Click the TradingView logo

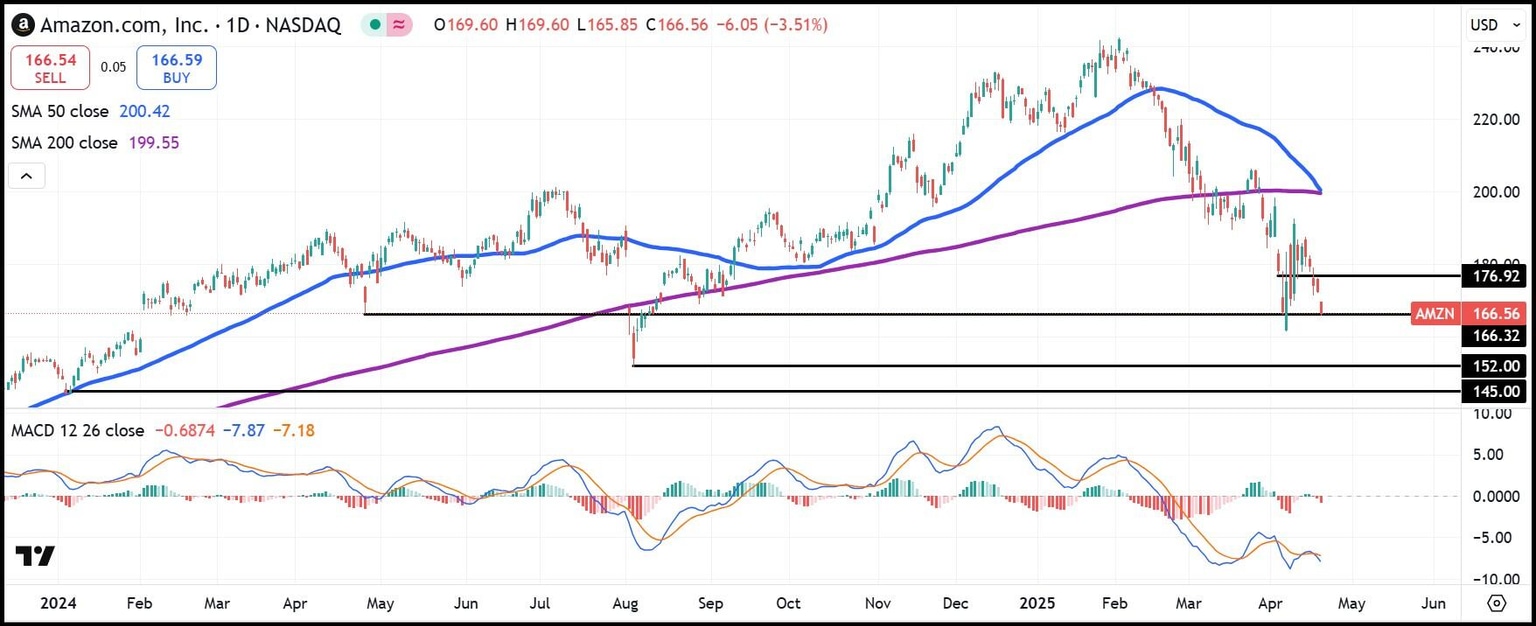[35, 556]
